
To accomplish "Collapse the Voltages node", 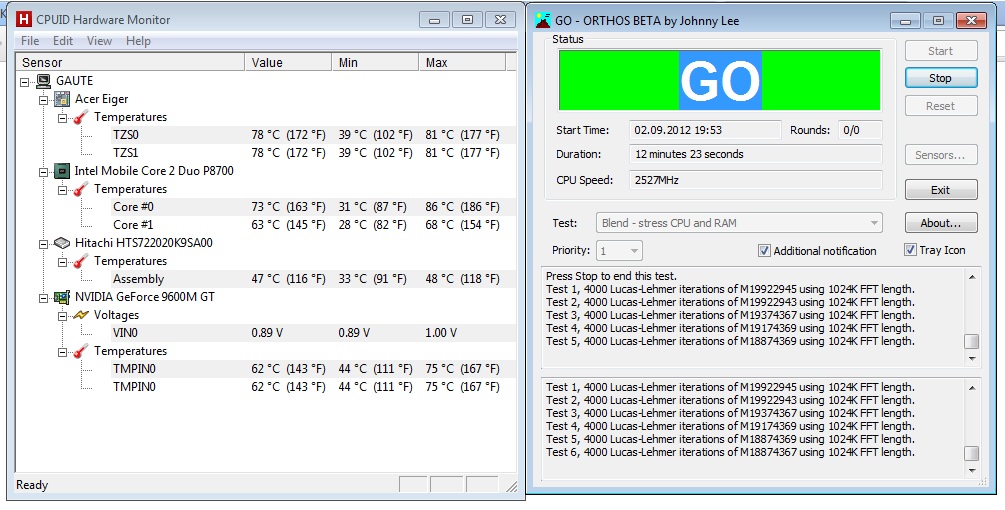I will [63, 315].
